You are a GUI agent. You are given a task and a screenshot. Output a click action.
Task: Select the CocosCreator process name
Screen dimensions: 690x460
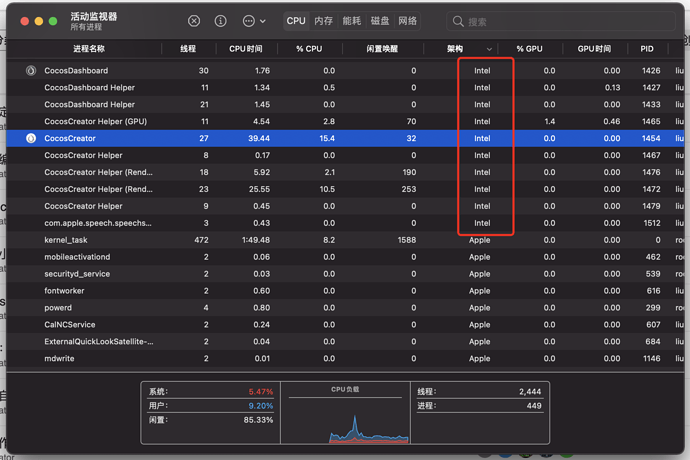[x=70, y=138]
